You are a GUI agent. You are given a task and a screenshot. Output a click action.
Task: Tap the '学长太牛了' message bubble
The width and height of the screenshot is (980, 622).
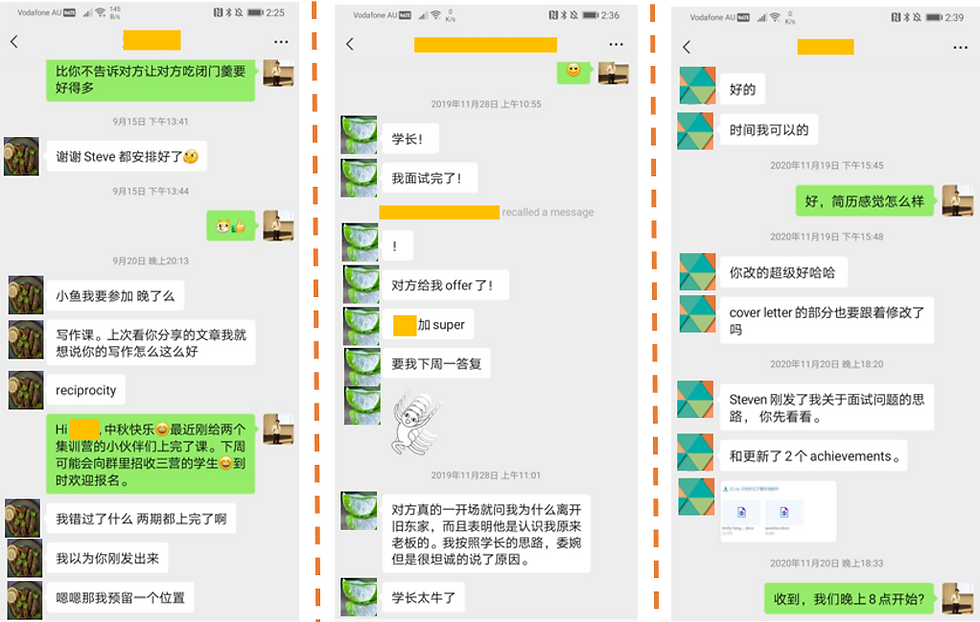(x=424, y=598)
